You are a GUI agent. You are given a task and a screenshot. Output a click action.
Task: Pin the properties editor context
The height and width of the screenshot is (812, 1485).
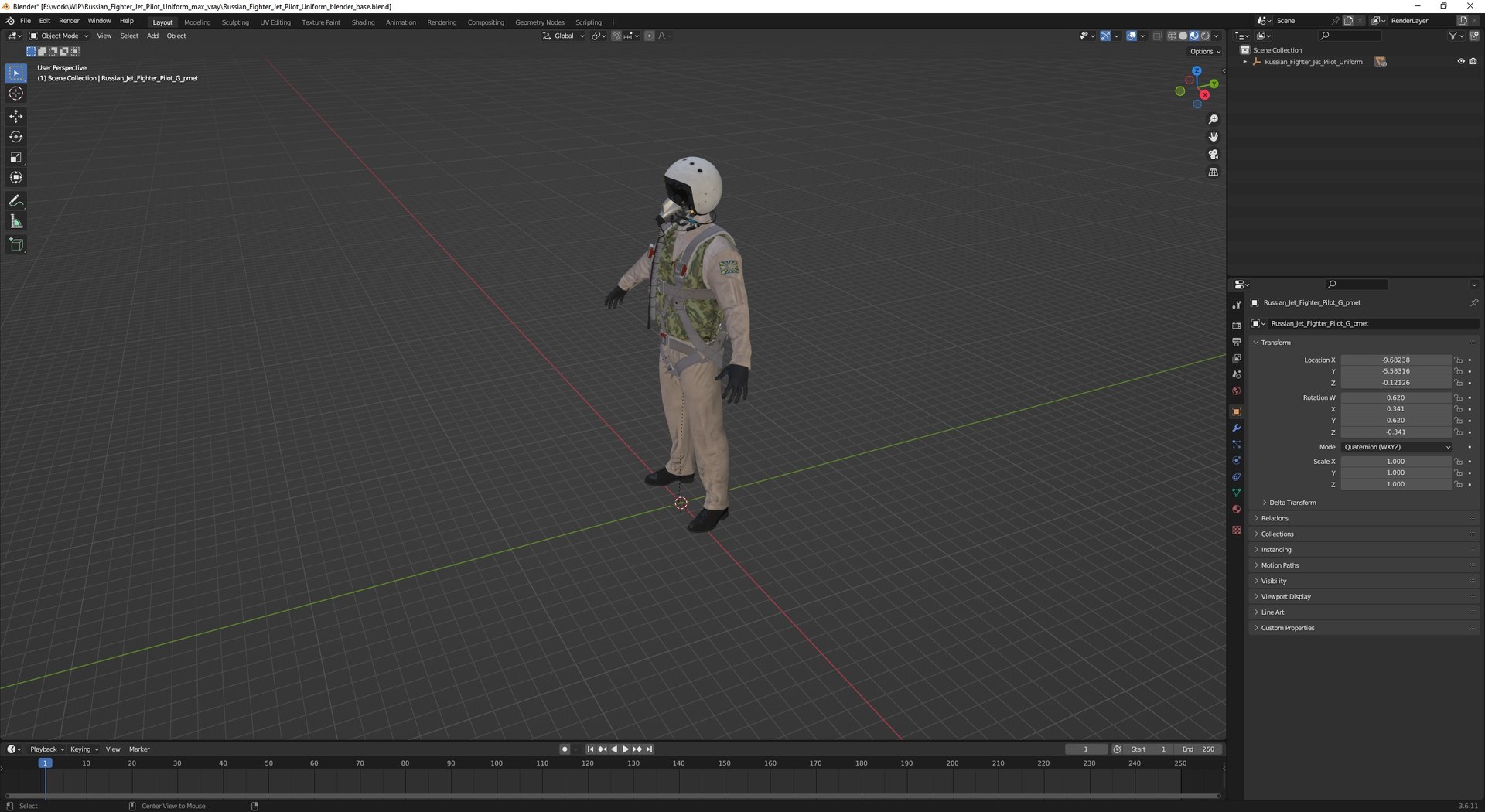(x=1473, y=302)
